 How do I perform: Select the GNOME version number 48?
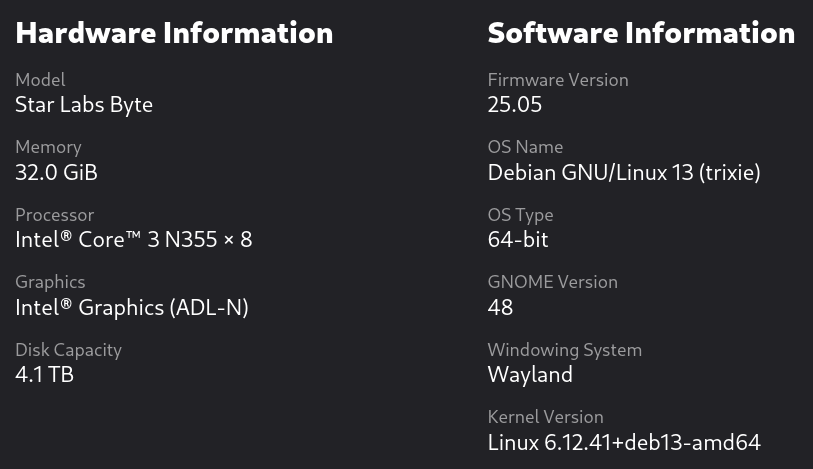click(x=500, y=307)
